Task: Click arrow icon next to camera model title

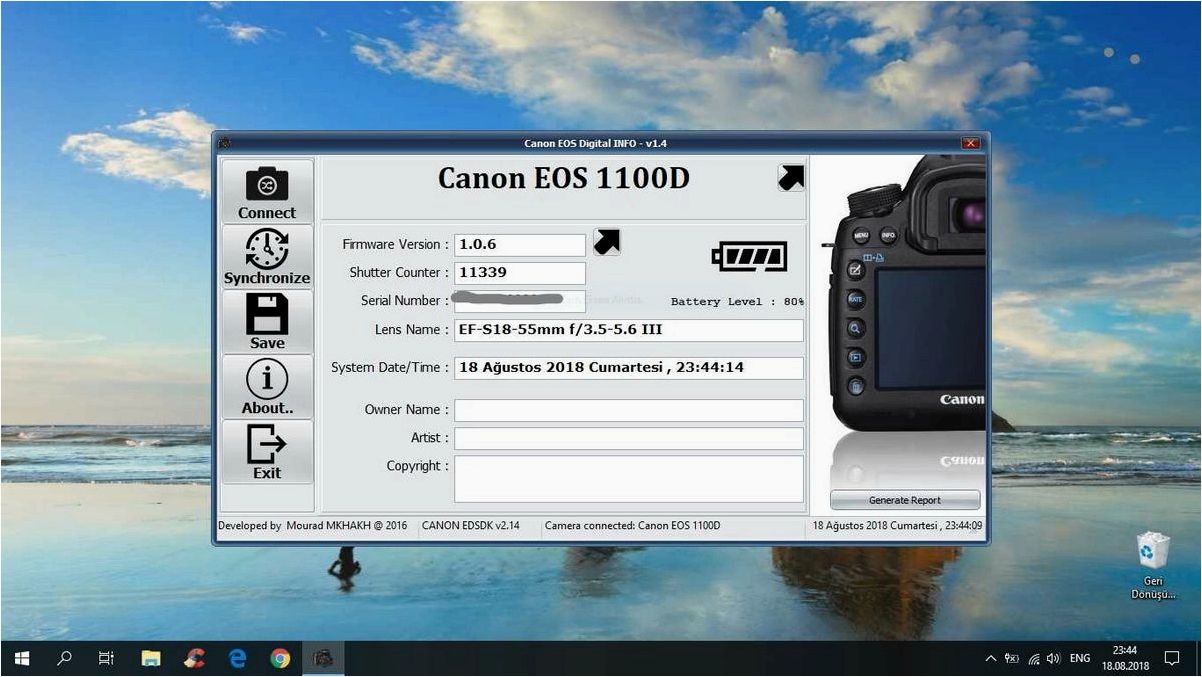Action: click(791, 178)
